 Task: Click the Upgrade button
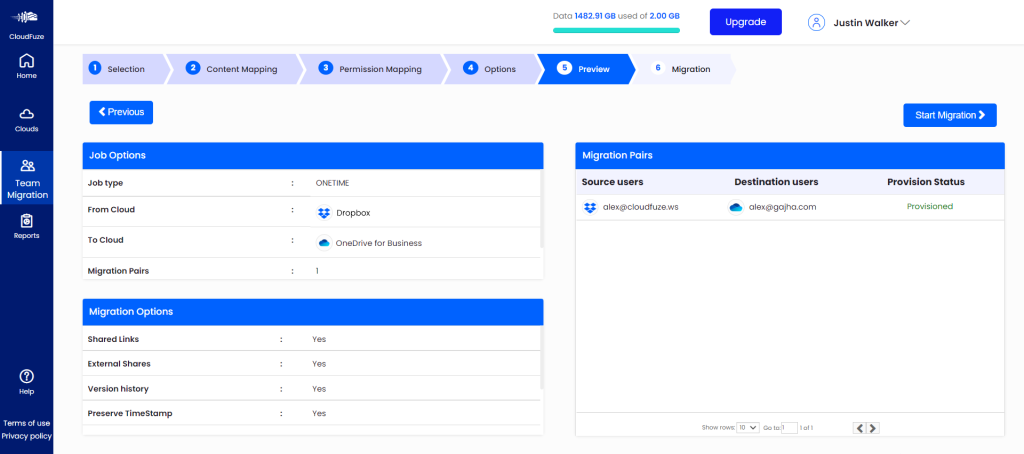coord(745,22)
